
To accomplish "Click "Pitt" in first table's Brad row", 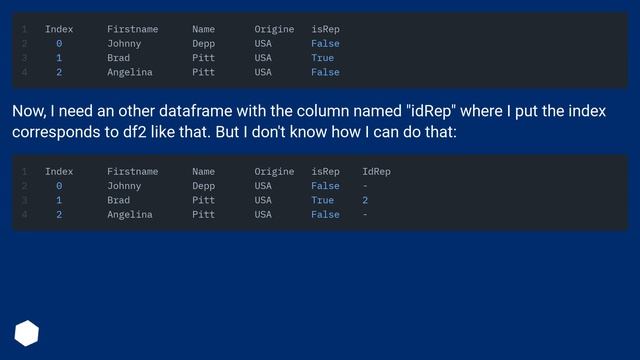I will 203,58.
